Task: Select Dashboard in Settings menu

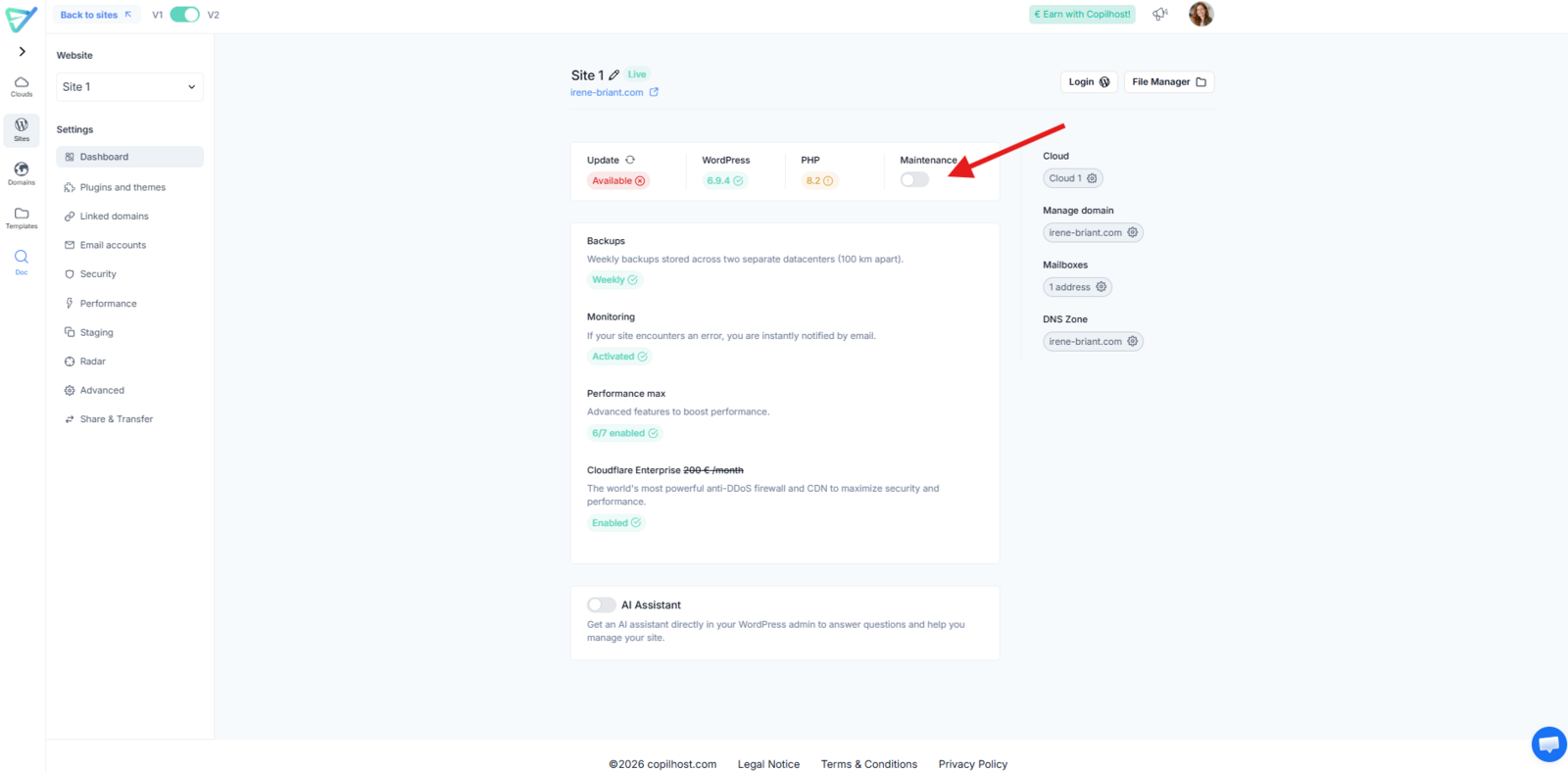Action: (x=129, y=157)
